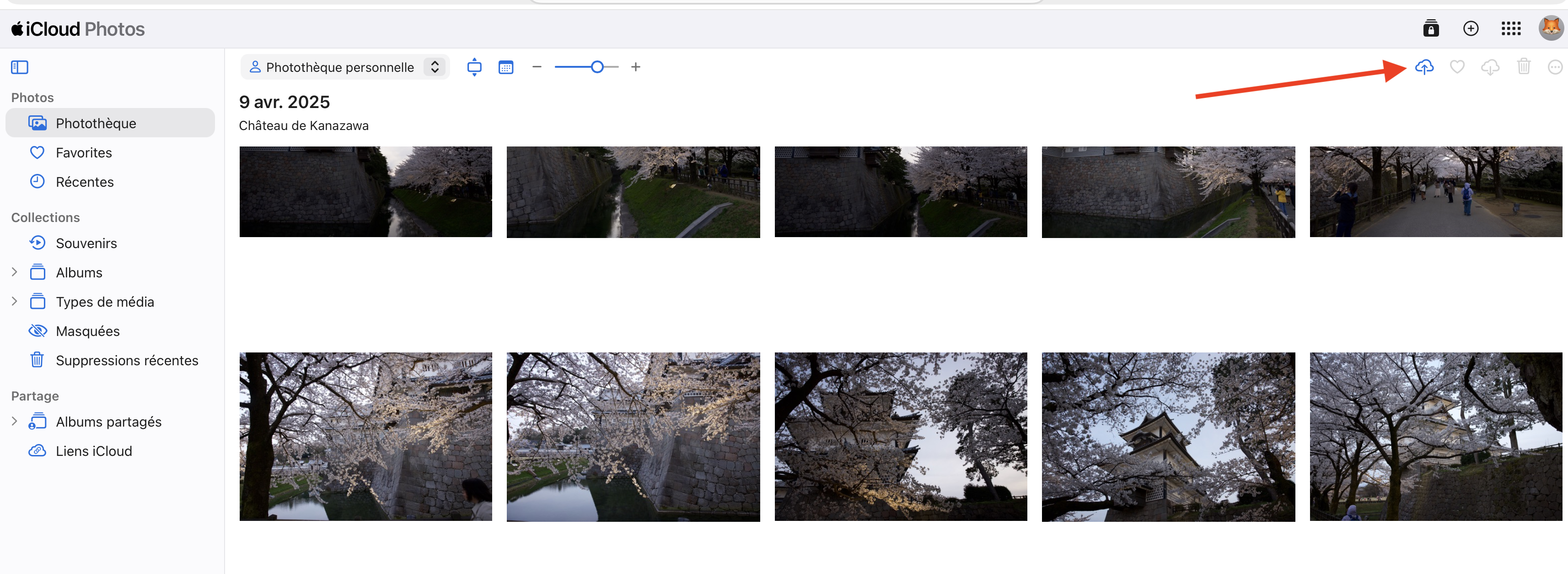The height and width of the screenshot is (574, 1568).
Task: Expand the Albums partagés section
Action: pos(15,422)
